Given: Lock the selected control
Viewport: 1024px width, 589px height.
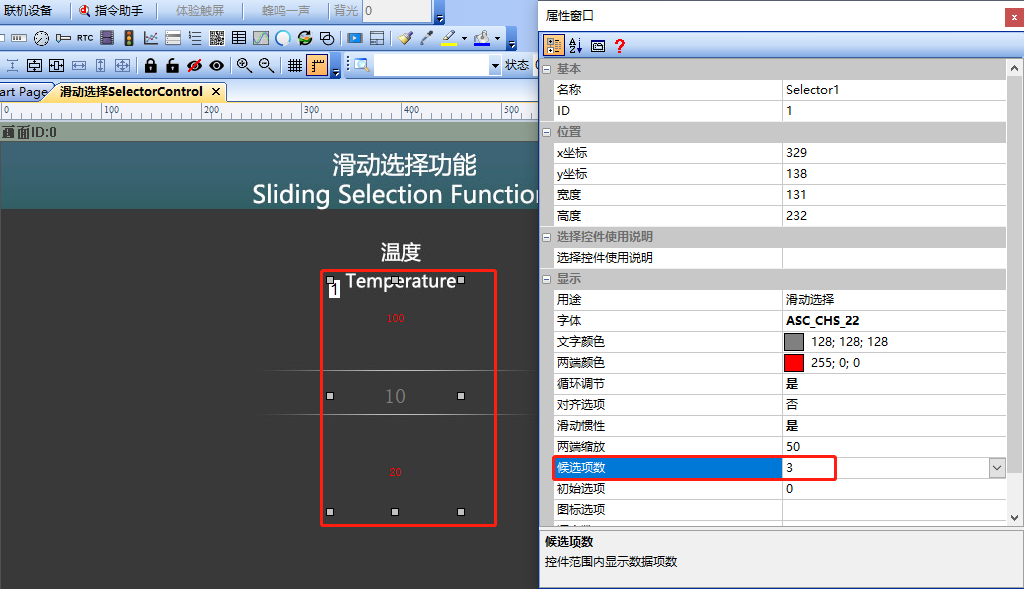Looking at the screenshot, I should click(151, 65).
